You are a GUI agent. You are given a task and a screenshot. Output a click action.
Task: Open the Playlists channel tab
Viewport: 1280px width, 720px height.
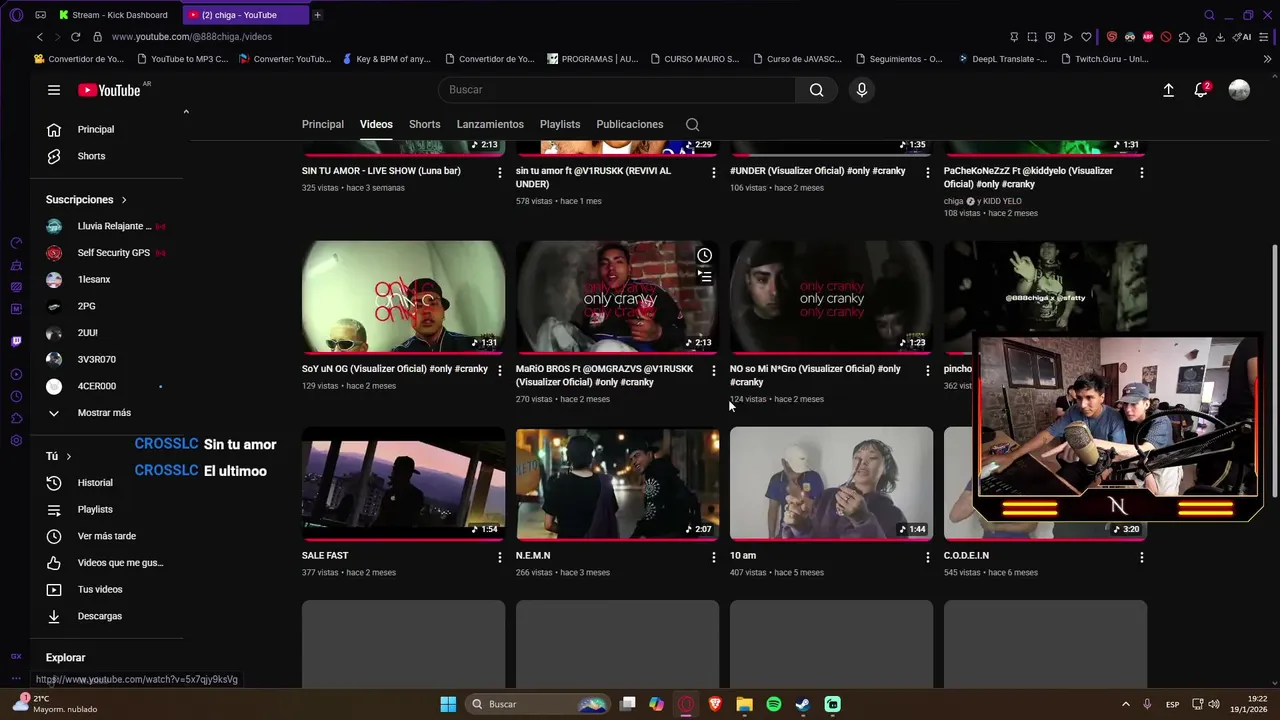click(560, 124)
